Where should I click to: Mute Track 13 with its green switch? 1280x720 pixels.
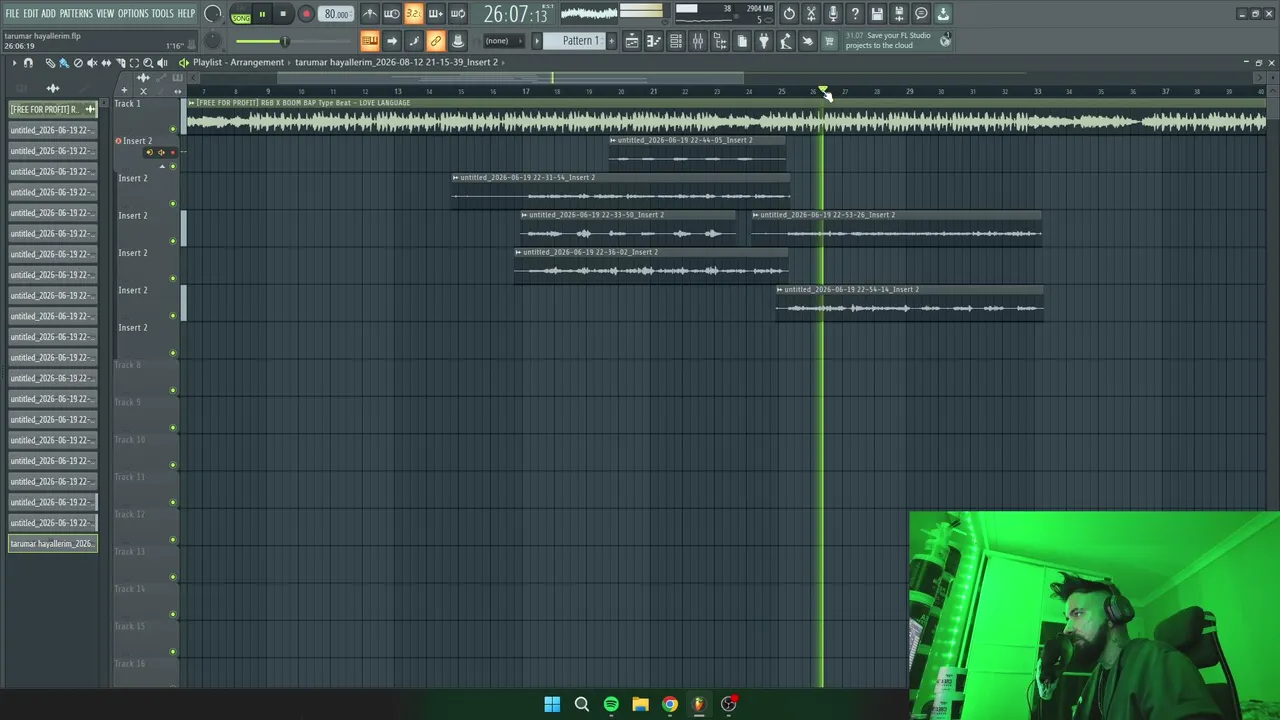[x=173, y=577]
